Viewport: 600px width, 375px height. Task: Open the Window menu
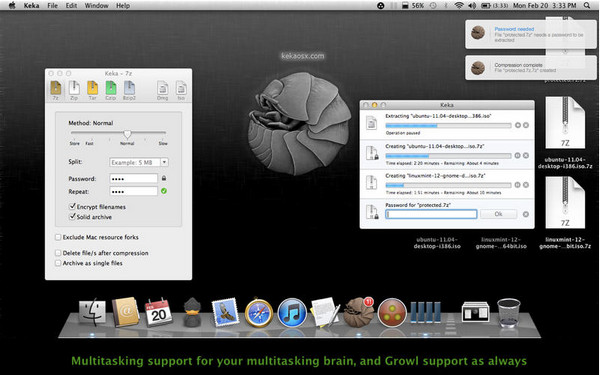pos(96,5)
